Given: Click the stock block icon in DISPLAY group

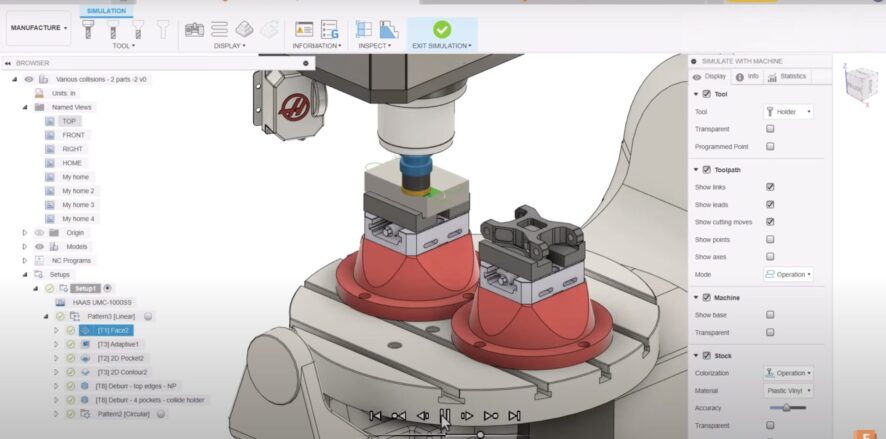Looking at the screenshot, I should click(244, 29).
